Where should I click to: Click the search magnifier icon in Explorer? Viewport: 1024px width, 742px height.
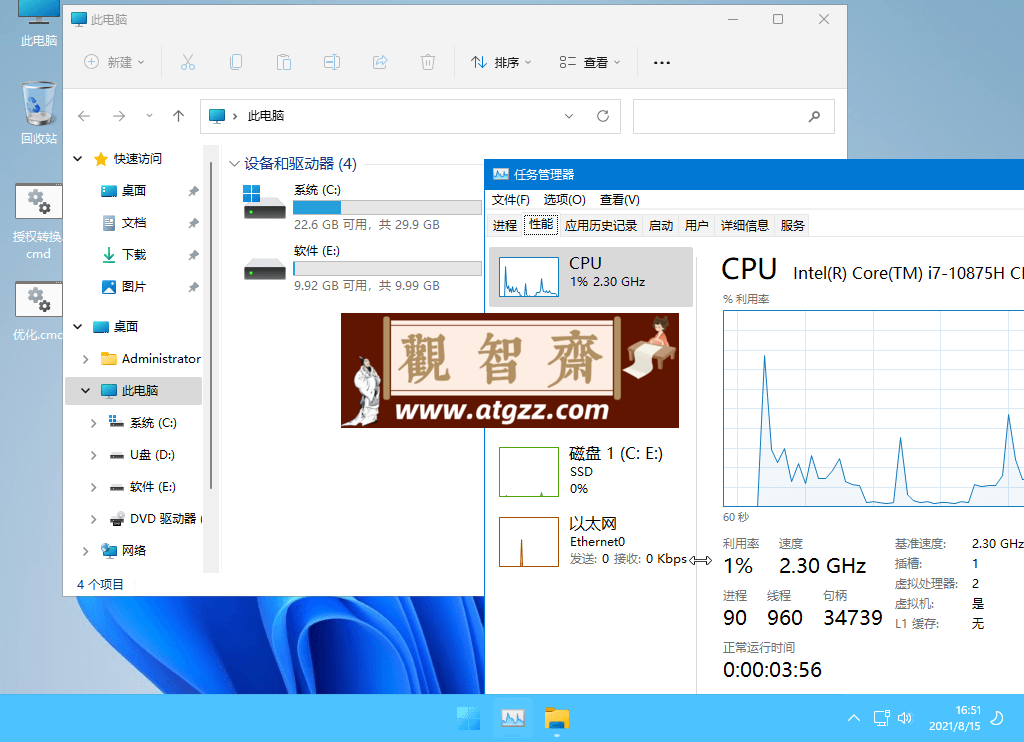pos(814,116)
